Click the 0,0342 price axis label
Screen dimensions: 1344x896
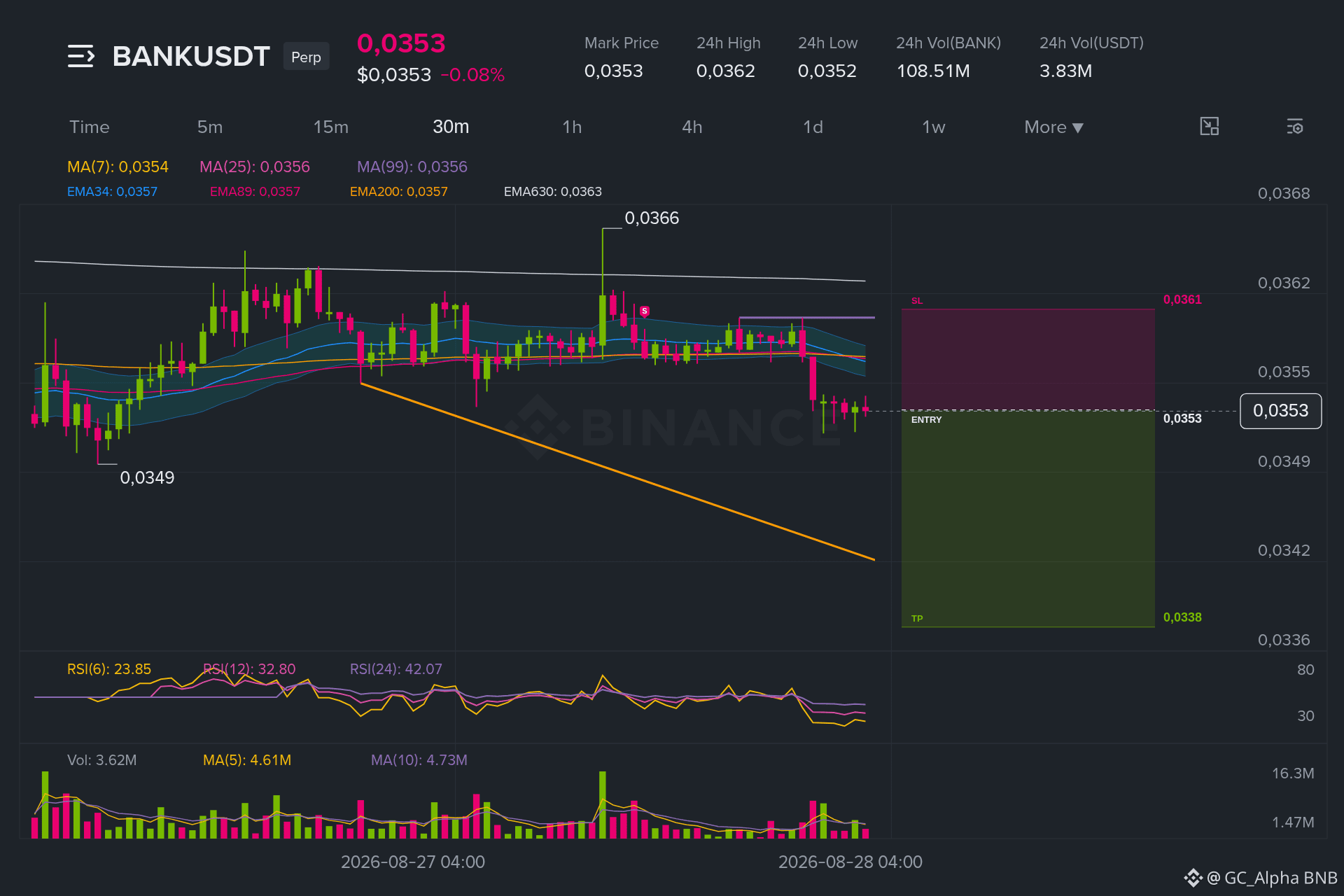coord(1284,551)
